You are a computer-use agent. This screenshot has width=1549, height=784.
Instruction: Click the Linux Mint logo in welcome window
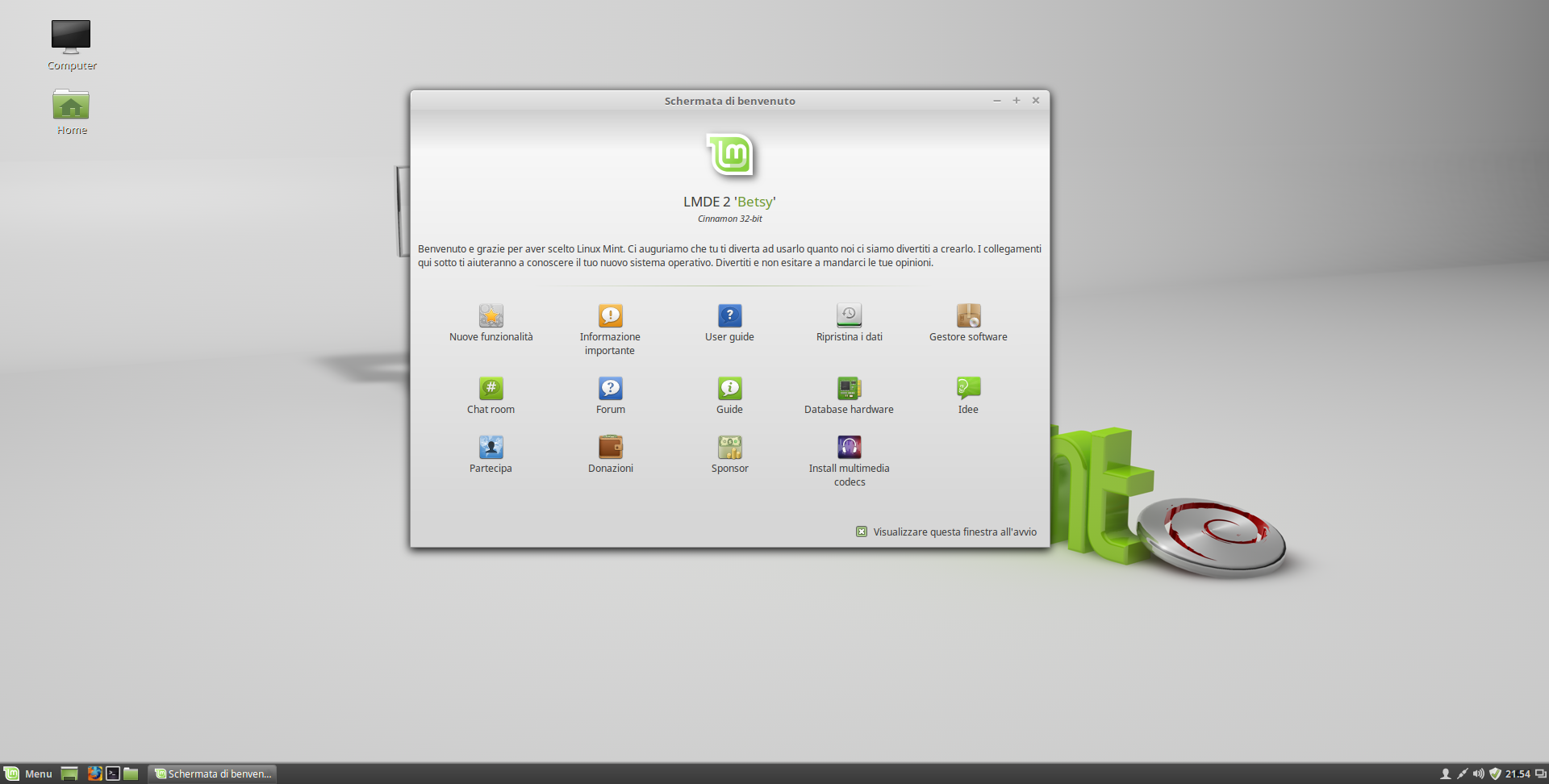click(x=730, y=155)
